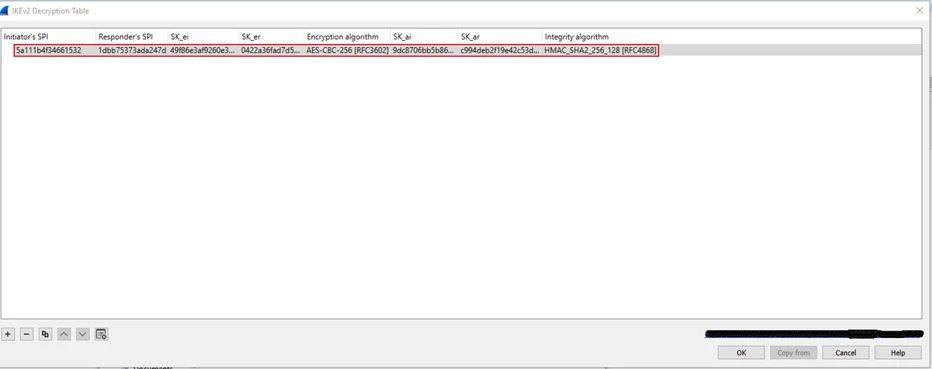Image resolution: width=932 pixels, height=369 pixels.
Task: Add a new decryption table entry
Action: [x=8, y=335]
